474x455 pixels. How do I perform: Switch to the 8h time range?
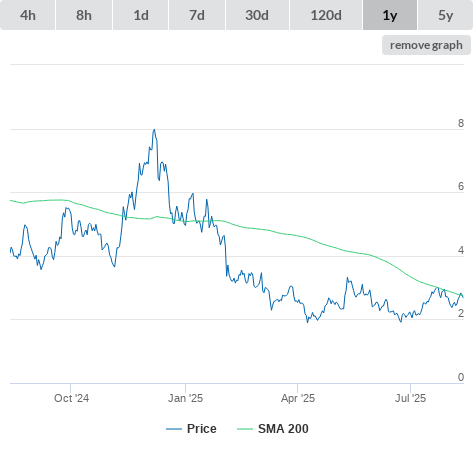[x=84, y=15]
